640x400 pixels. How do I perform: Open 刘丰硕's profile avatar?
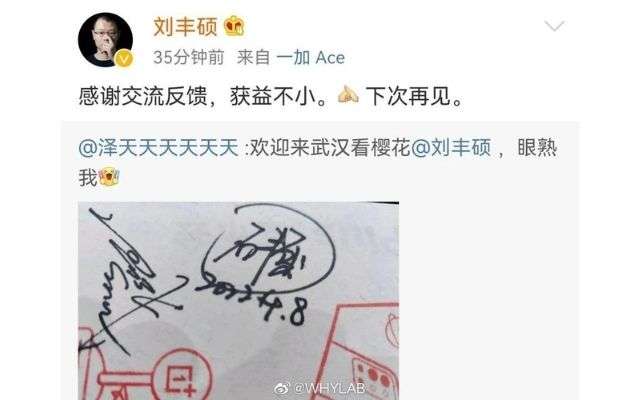point(105,39)
